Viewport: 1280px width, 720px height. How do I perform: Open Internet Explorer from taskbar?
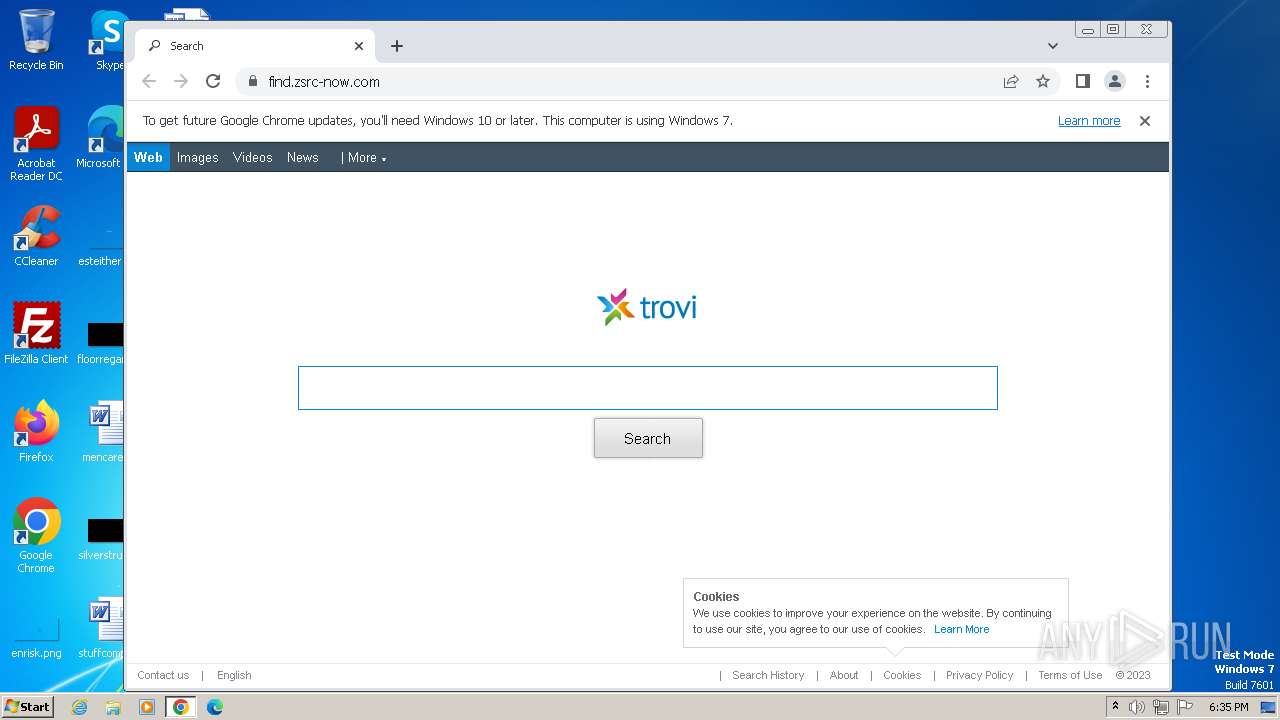[x=80, y=707]
